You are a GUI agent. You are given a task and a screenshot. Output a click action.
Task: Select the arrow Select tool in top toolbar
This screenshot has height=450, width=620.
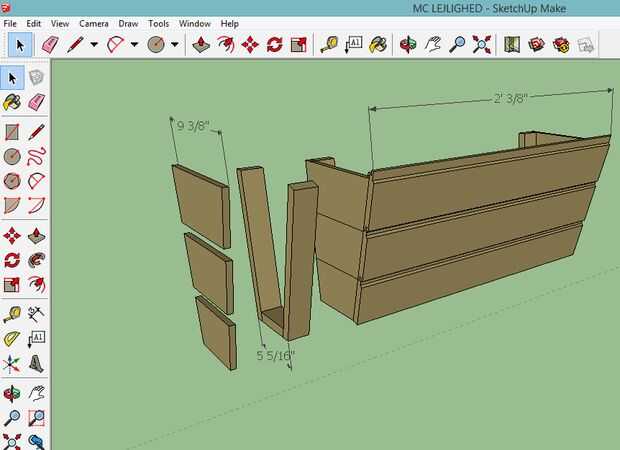click(x=20, y=45)
